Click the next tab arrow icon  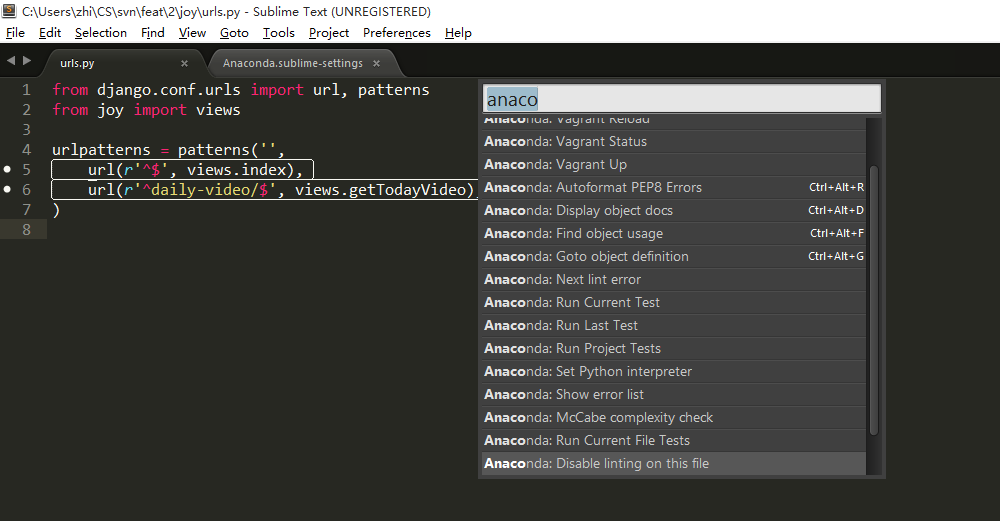[x=27, y=61]
